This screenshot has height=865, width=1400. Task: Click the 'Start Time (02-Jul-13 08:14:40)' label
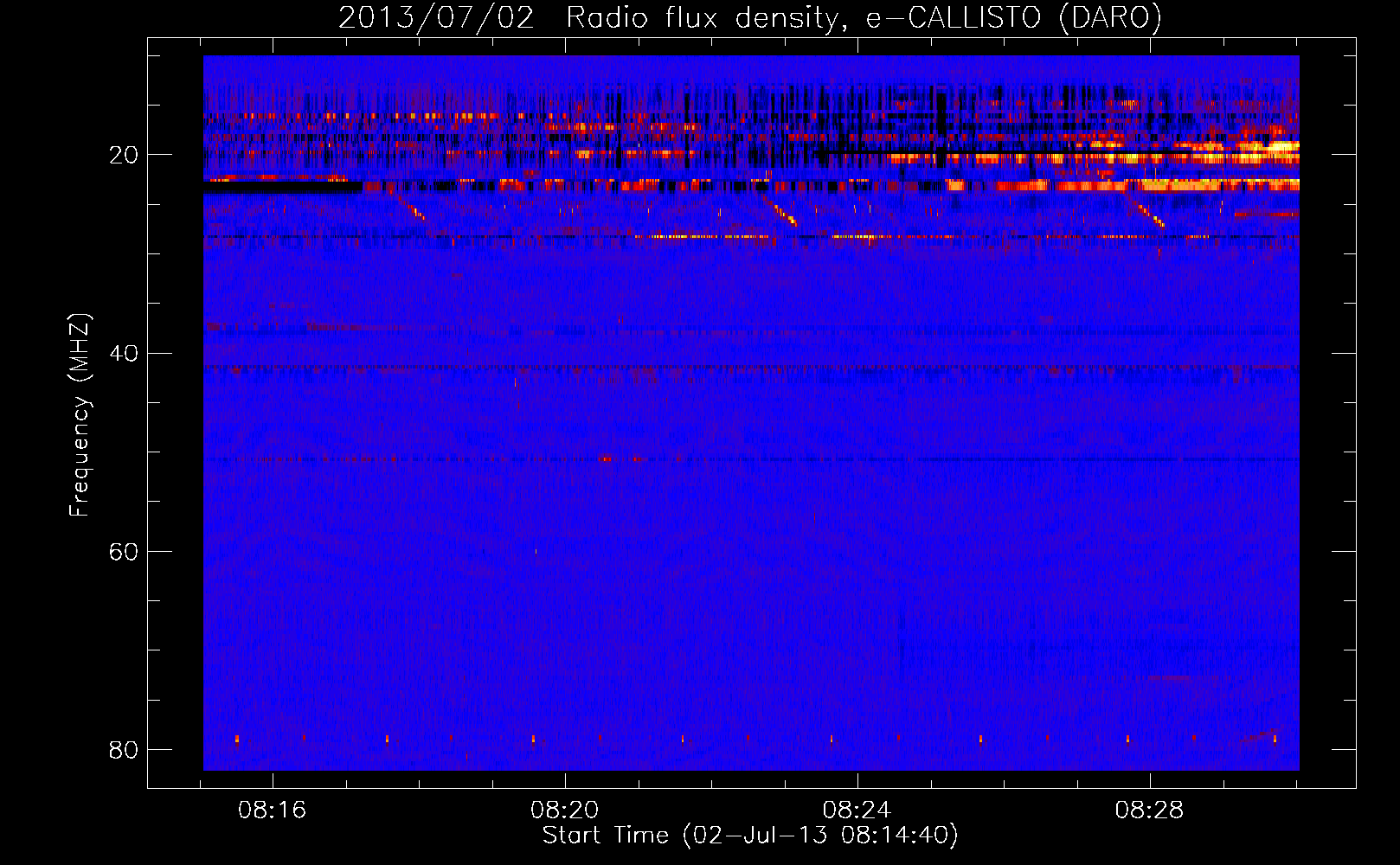coord(750,836)
